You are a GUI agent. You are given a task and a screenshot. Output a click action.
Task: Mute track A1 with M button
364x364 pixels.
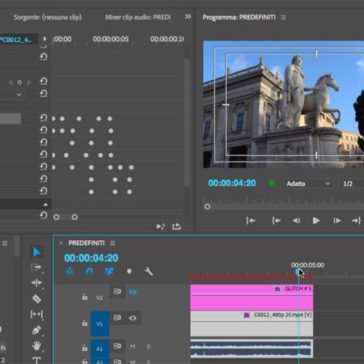click(x=133, y=347)
